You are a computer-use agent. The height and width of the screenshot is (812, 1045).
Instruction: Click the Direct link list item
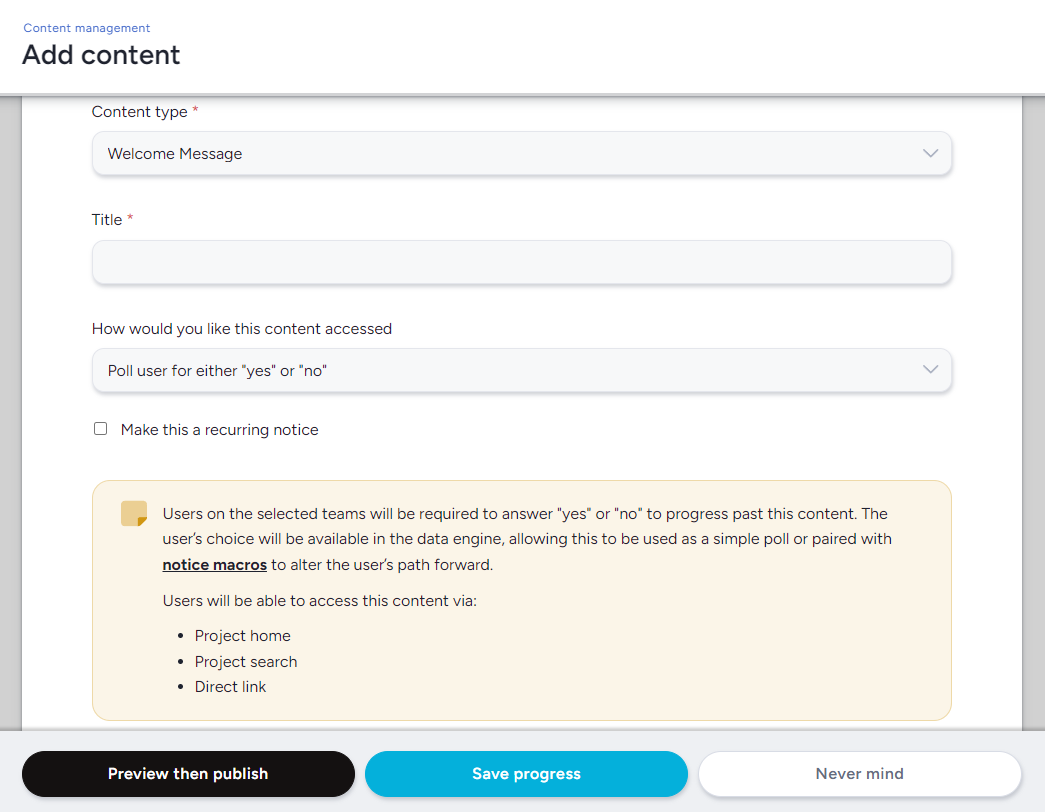230,687
